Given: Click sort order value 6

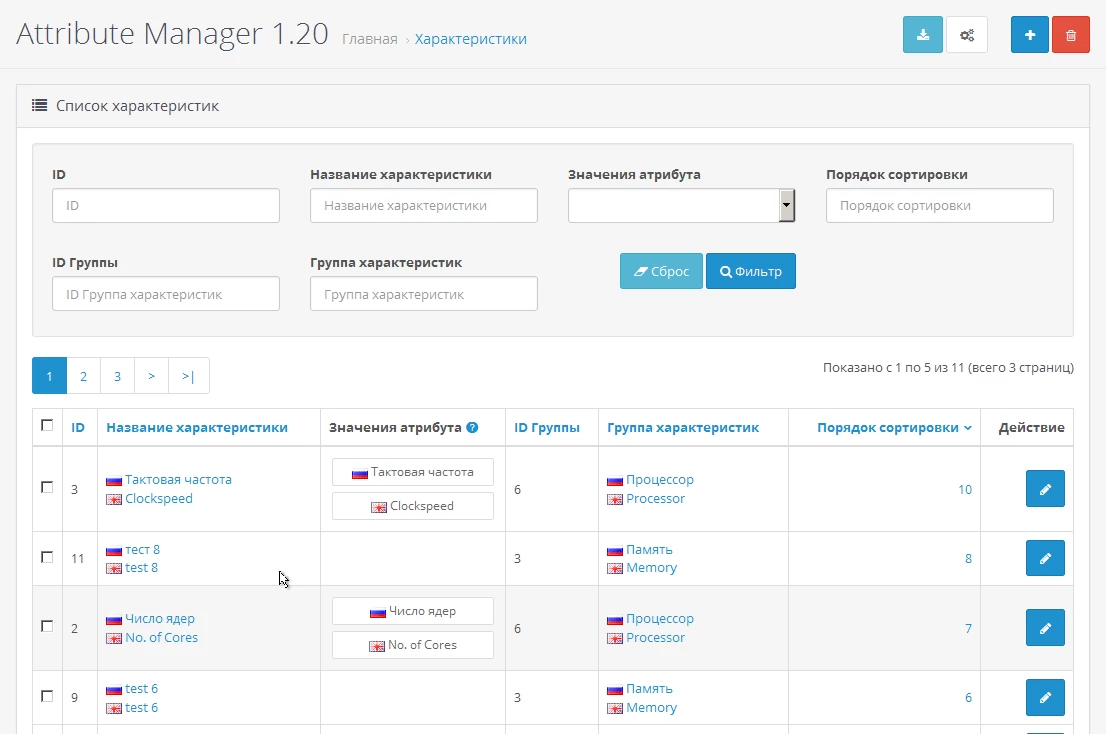Looking at the screenshot, I should (x=968, y=697).
